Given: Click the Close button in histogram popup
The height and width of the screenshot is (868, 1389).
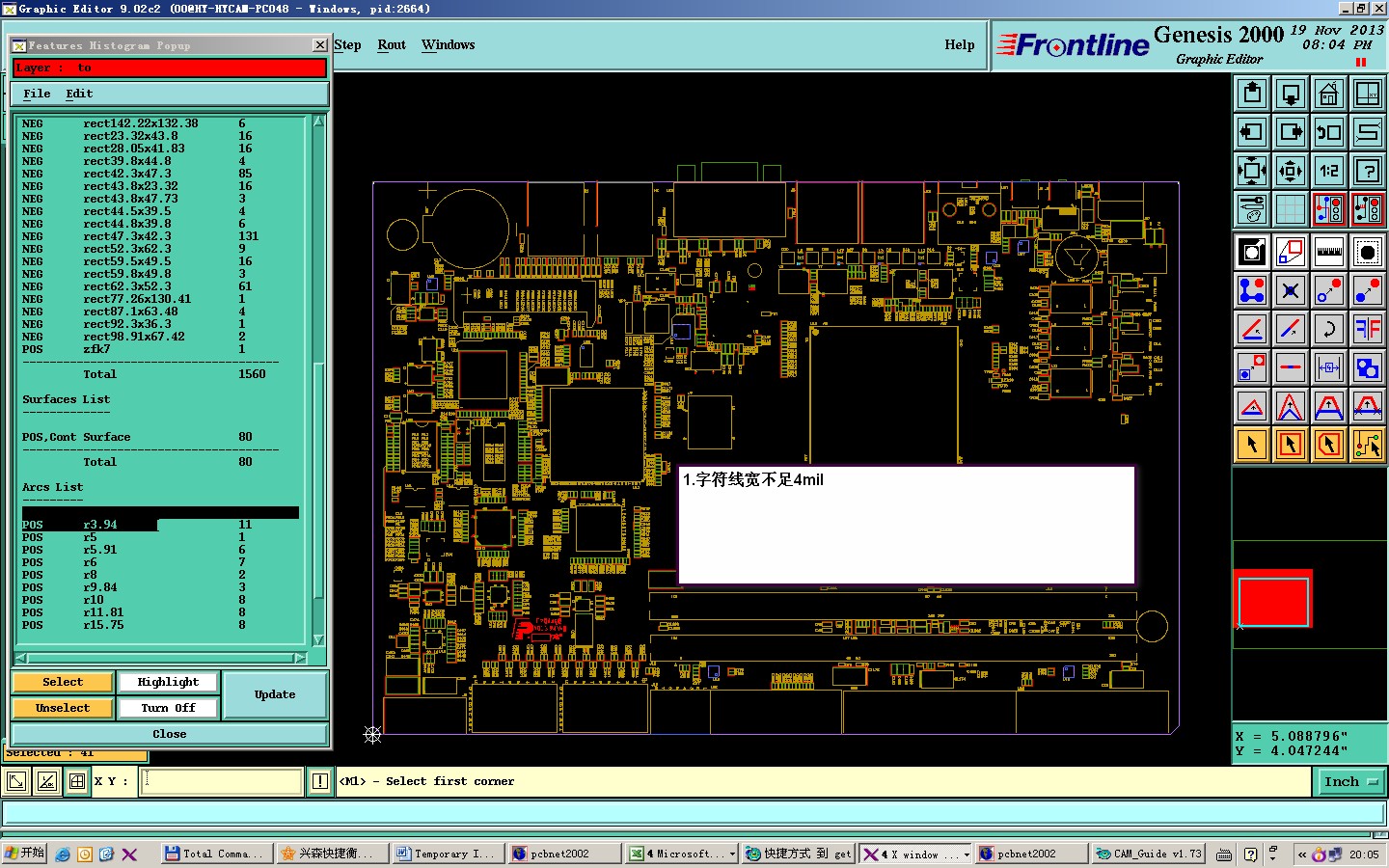Looking at the screenshot, I should [170, 734].
